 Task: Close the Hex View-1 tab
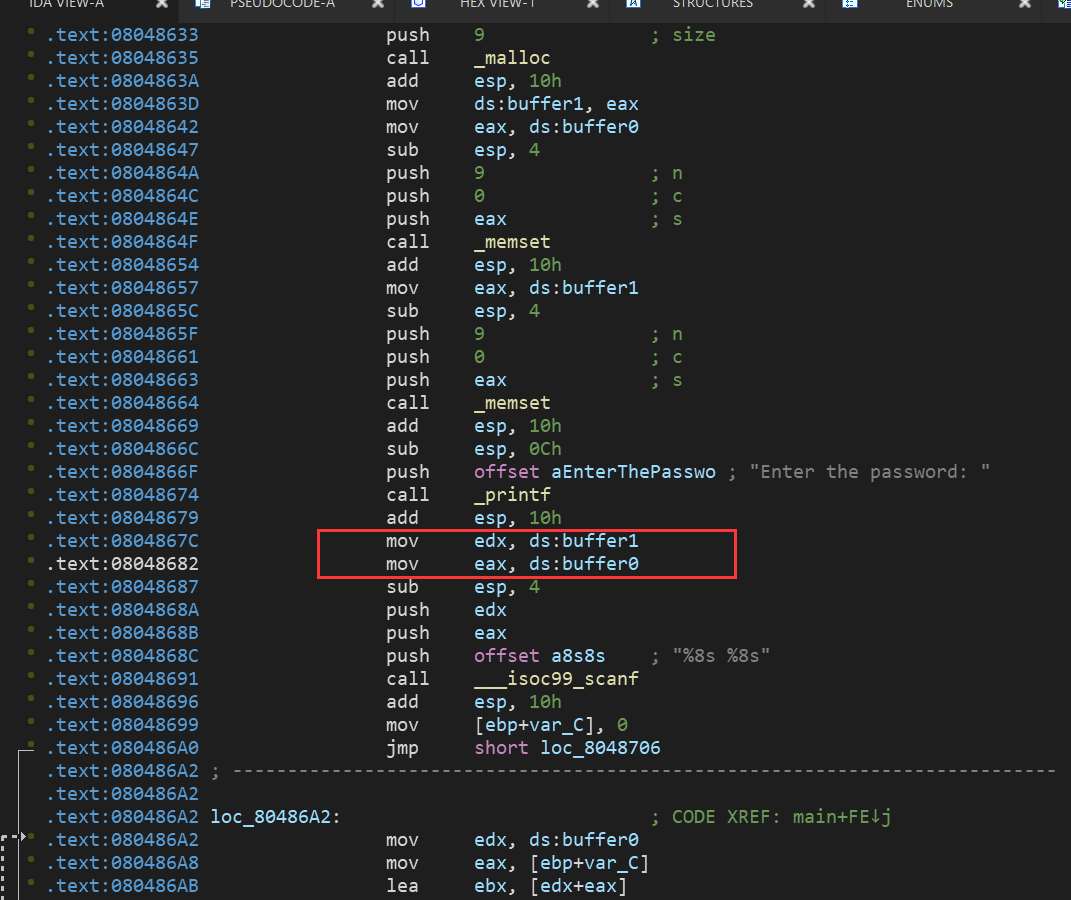click(x=593, y=3)
